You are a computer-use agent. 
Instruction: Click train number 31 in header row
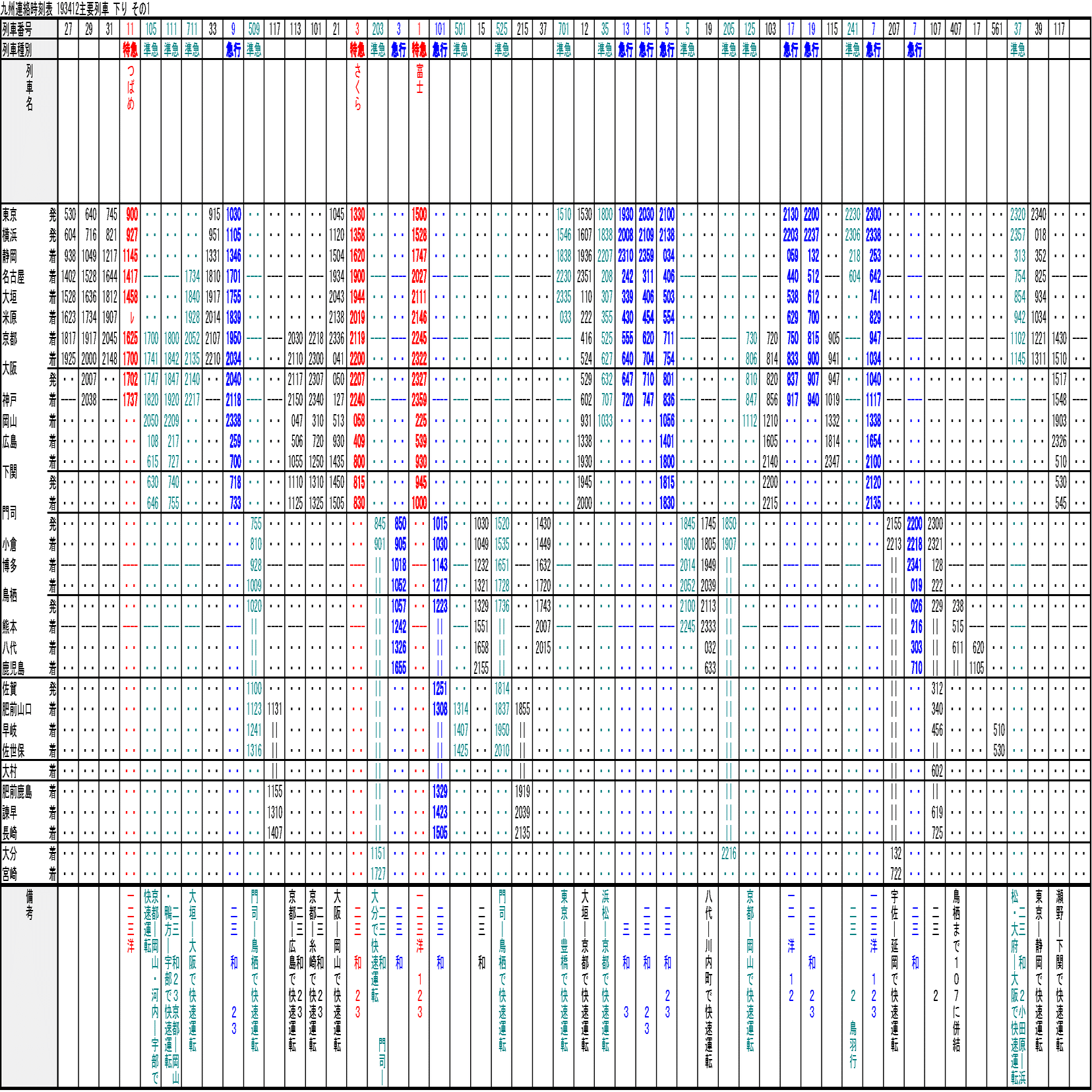coord(109,29)
